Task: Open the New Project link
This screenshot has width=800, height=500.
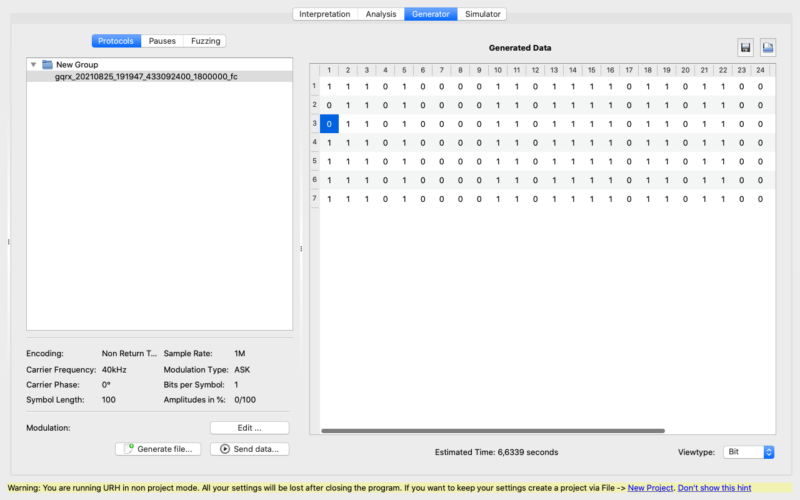Action: click(650, 487)
